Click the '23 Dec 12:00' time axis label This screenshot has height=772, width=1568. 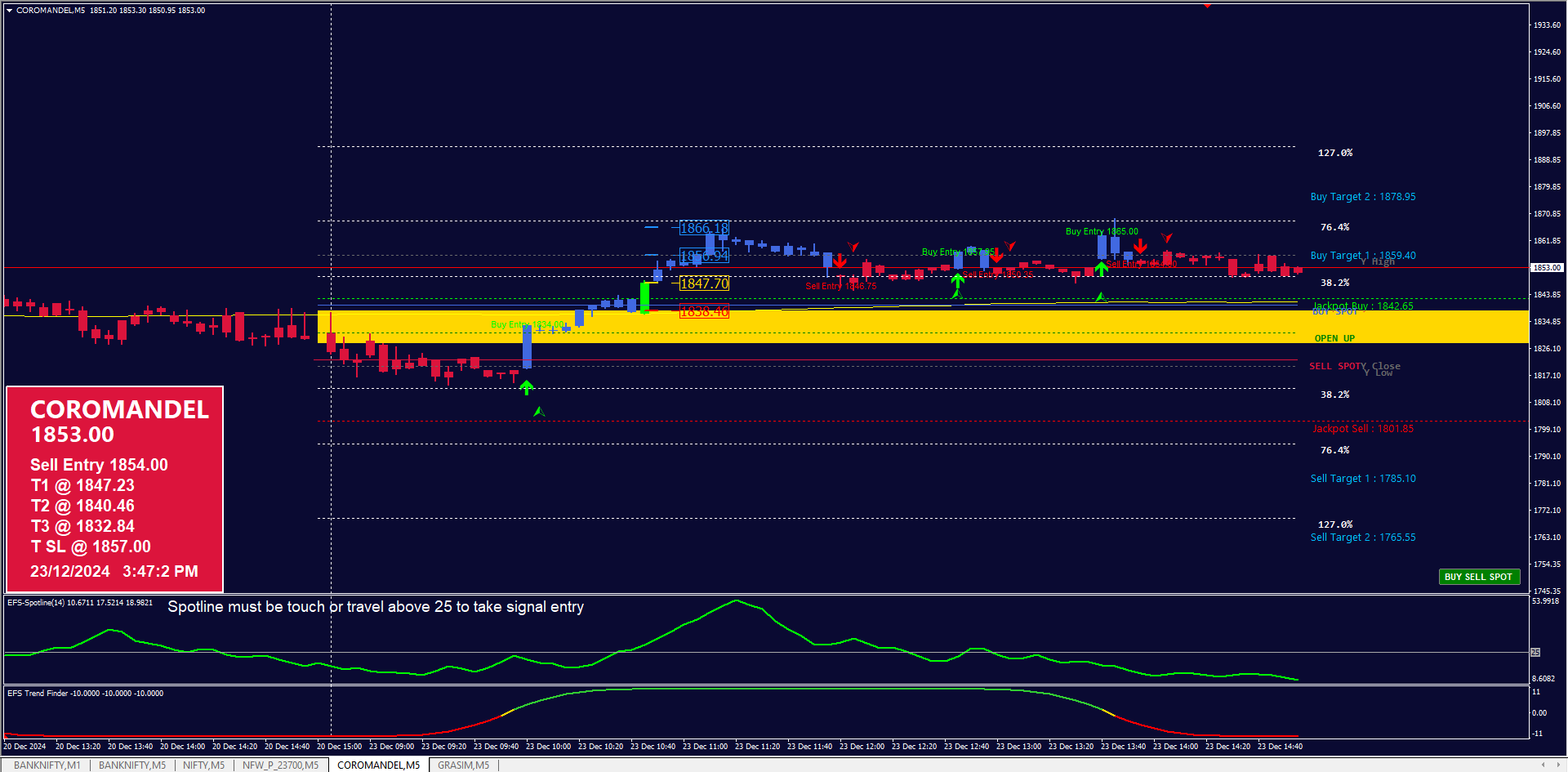[x=862, y=747]
